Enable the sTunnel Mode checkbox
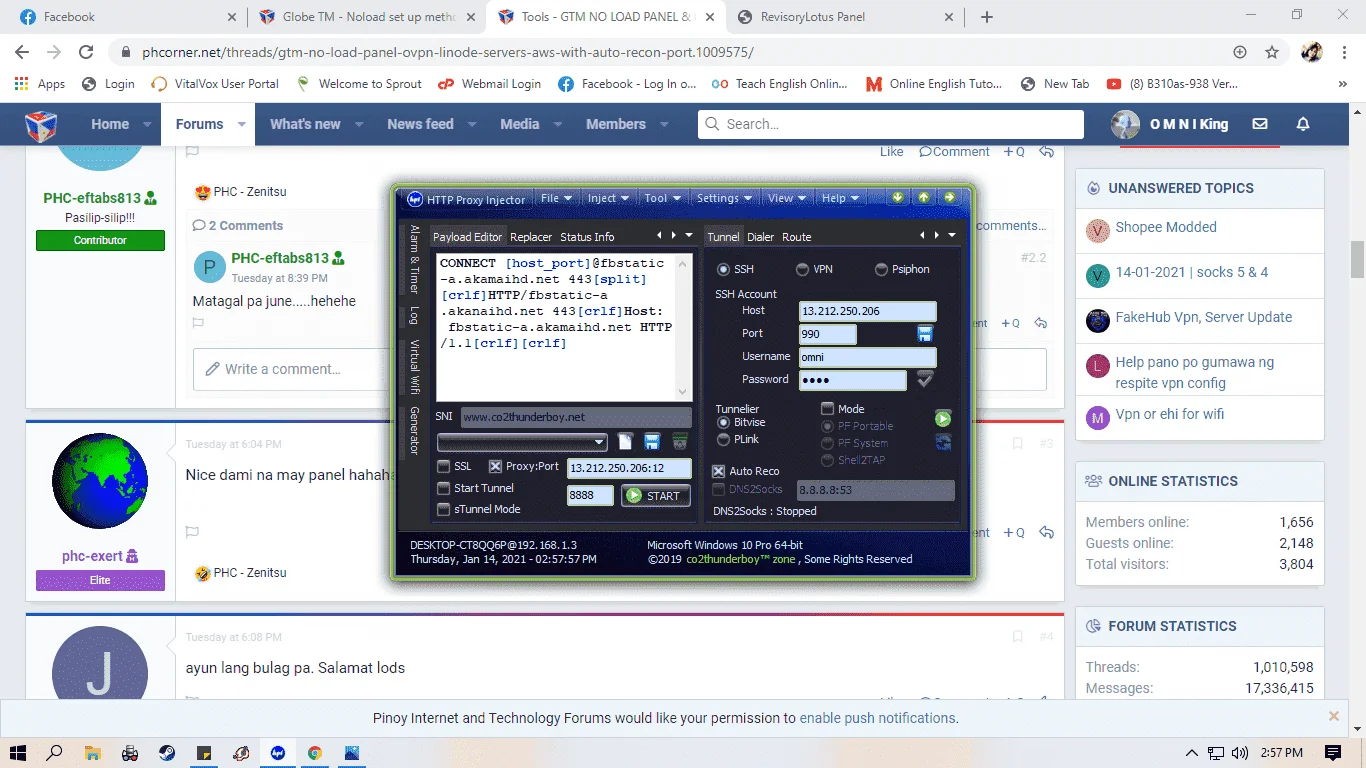The image size is (1366, 768). point(444,509)
